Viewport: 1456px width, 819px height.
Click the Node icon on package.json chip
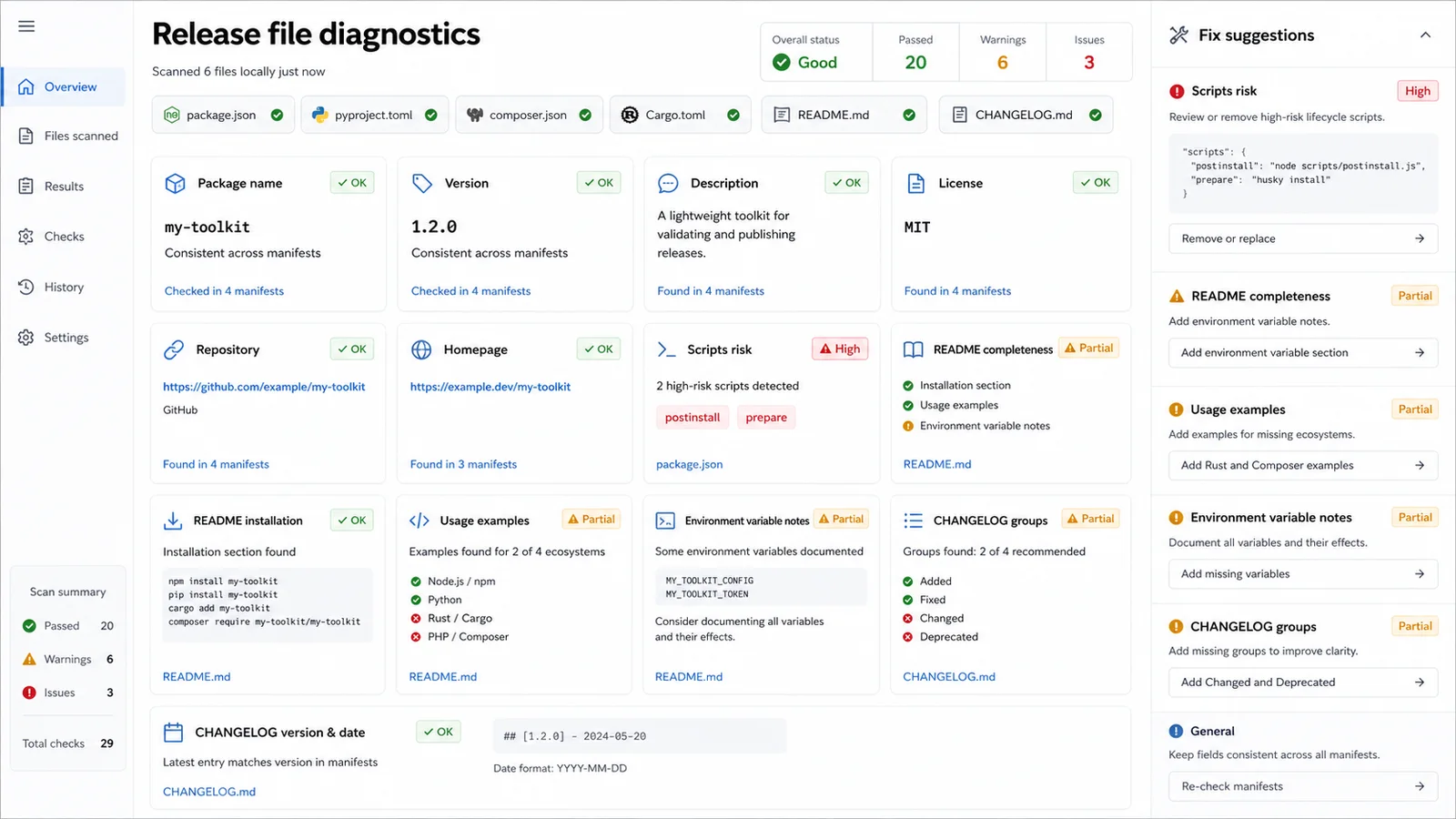tap(171, 115)
